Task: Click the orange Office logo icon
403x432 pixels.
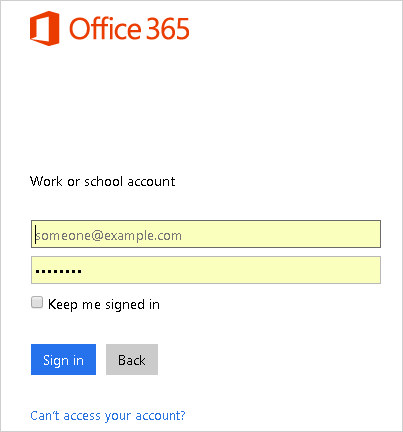Action: [45, 28]
